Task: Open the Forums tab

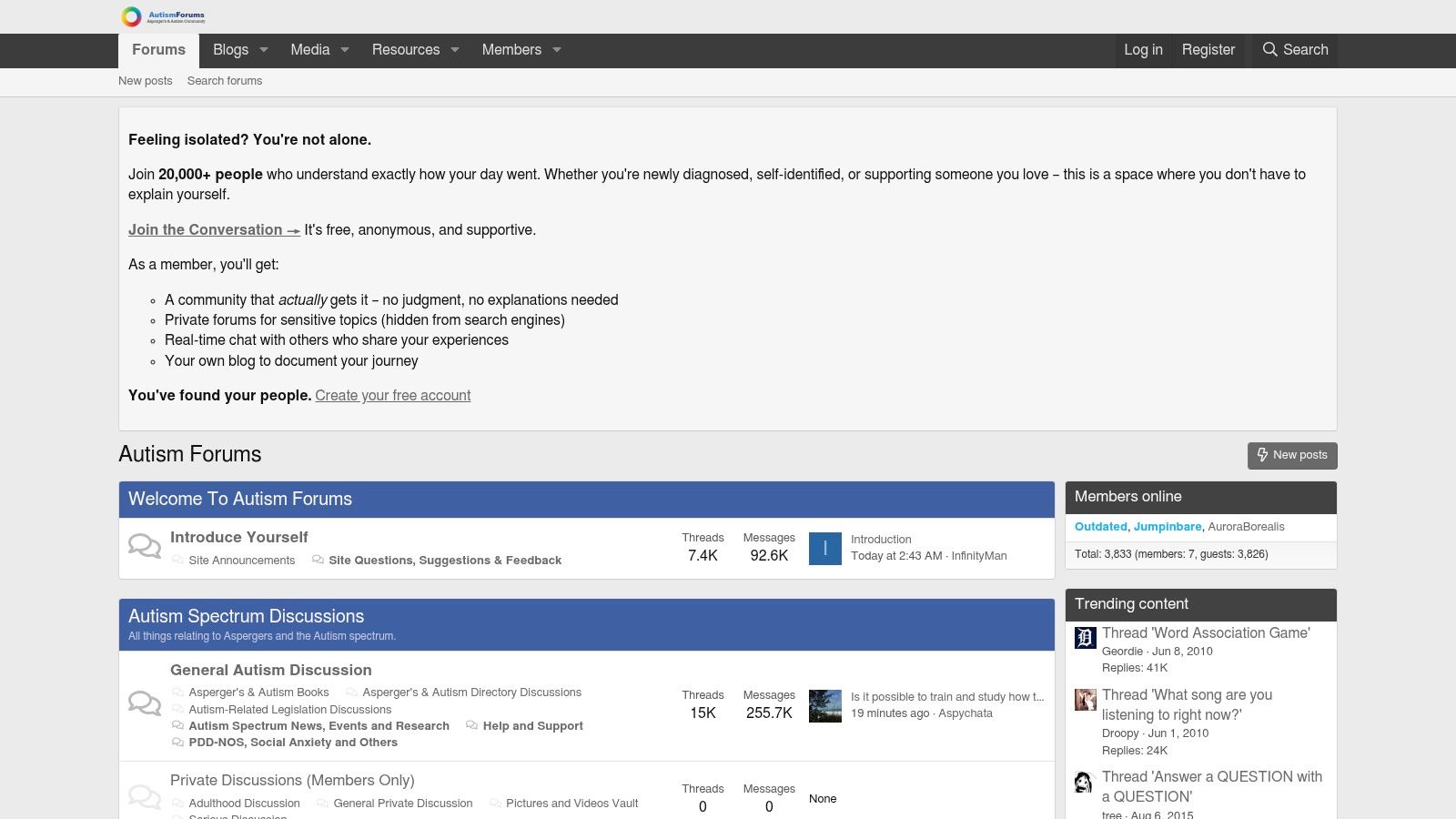Action: pos(158,50)
